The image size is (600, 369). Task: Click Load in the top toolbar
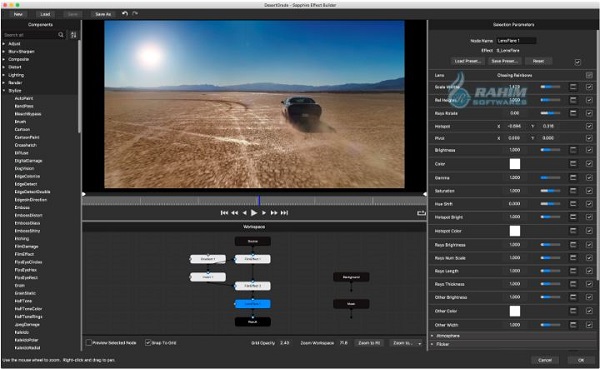[x=45, y=14]
